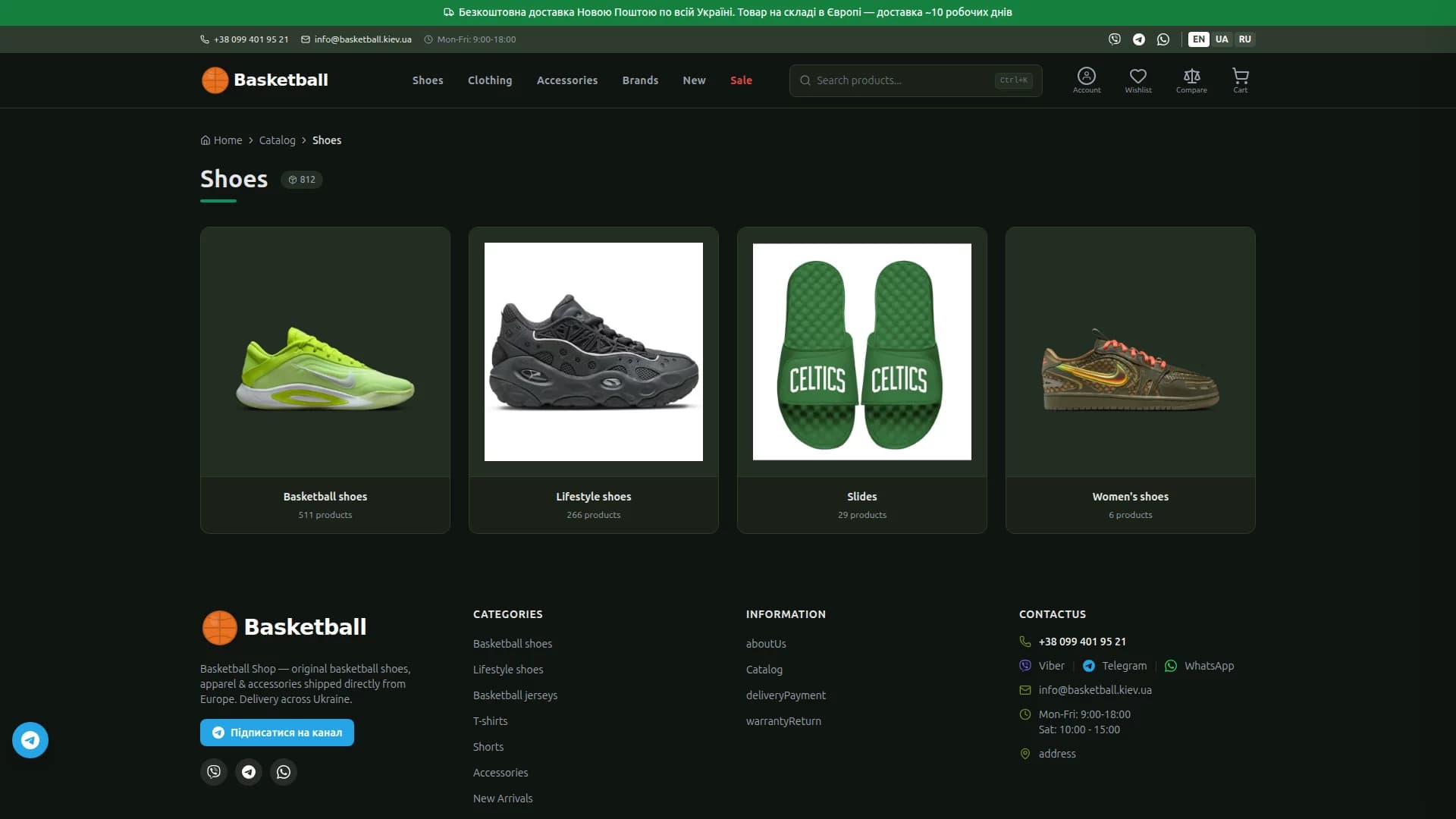The width and height of the screenshot is (1456, 819).
Task: Go to Catalog breadcrumb link
Action: (x=277, y=140)
